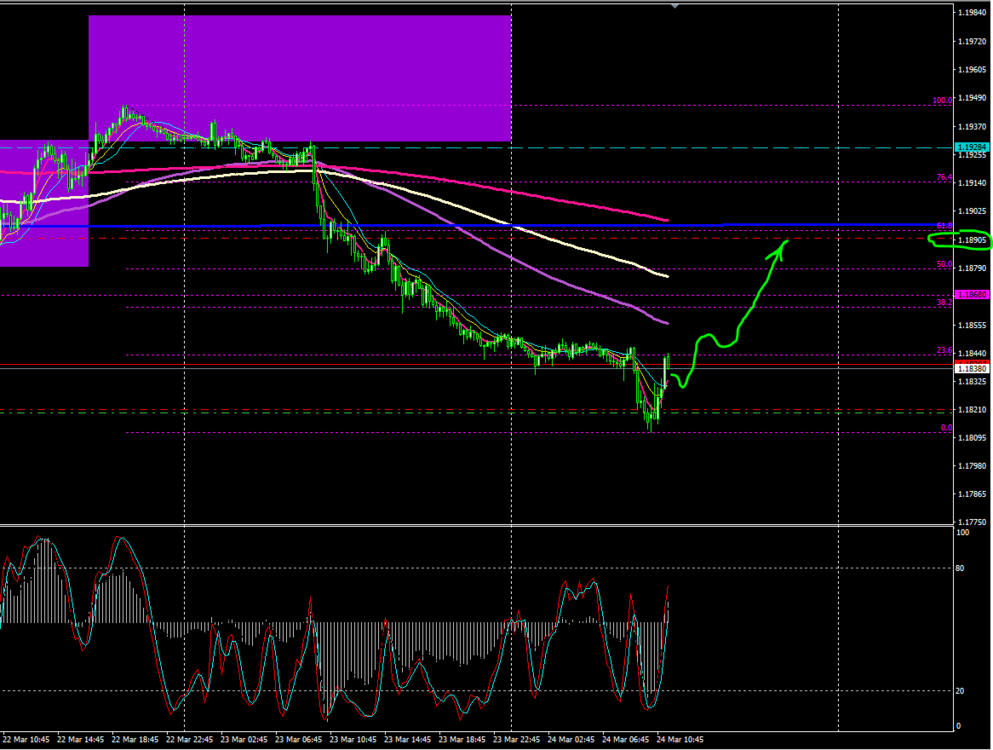Click the 1.18790 price scale label
This screenshot has width=993, height=750.
point(972,269)
